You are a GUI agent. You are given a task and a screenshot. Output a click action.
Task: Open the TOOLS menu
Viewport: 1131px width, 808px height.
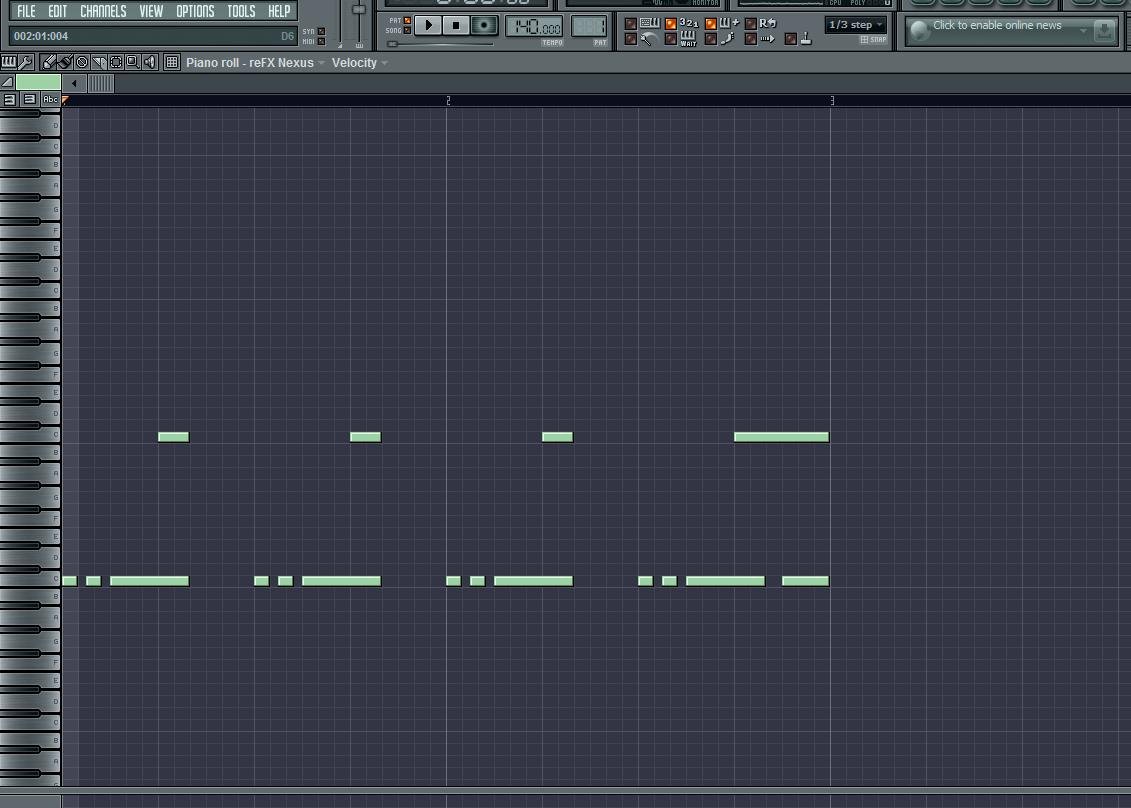coord(242,11)
